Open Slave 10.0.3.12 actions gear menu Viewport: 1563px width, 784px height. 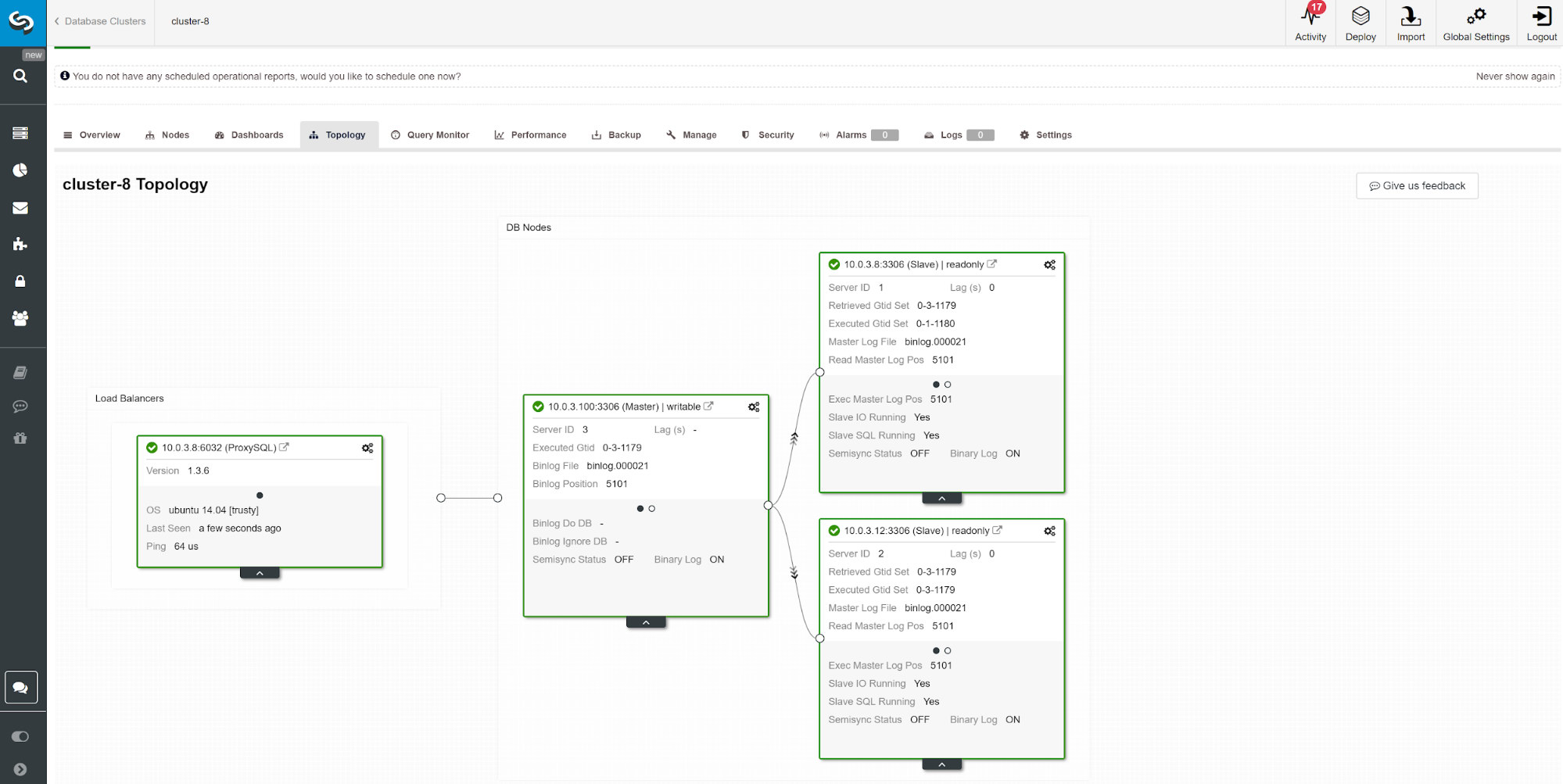click(1049, 531)
